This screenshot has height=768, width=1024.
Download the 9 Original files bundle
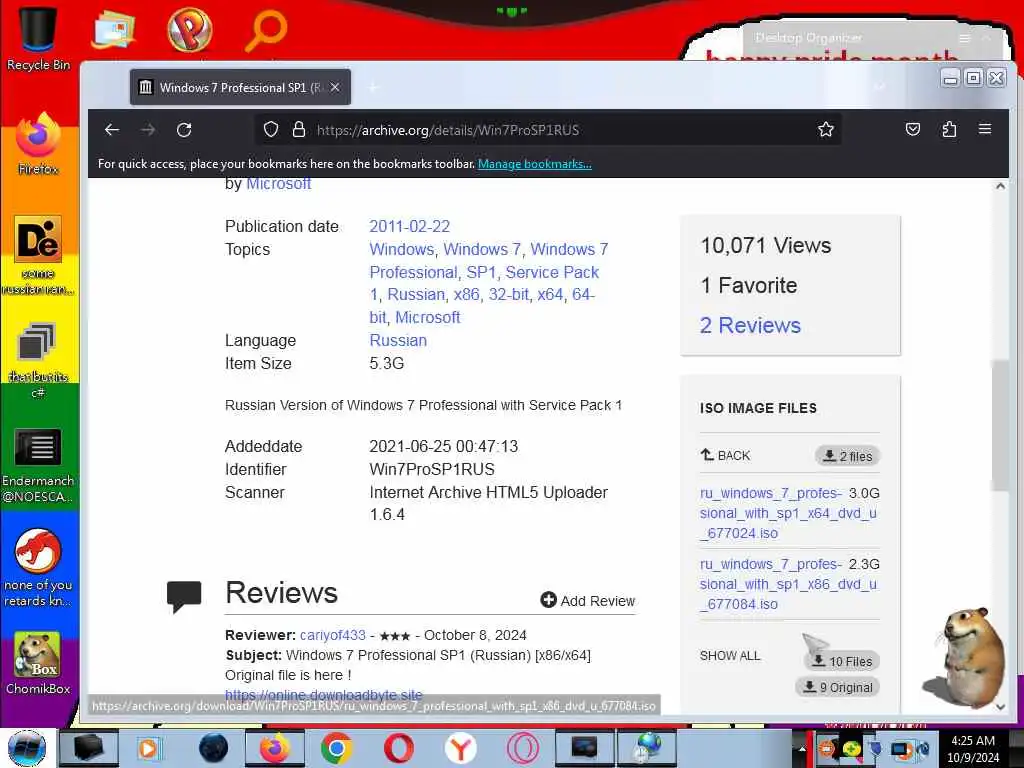(x=838, y=687)
